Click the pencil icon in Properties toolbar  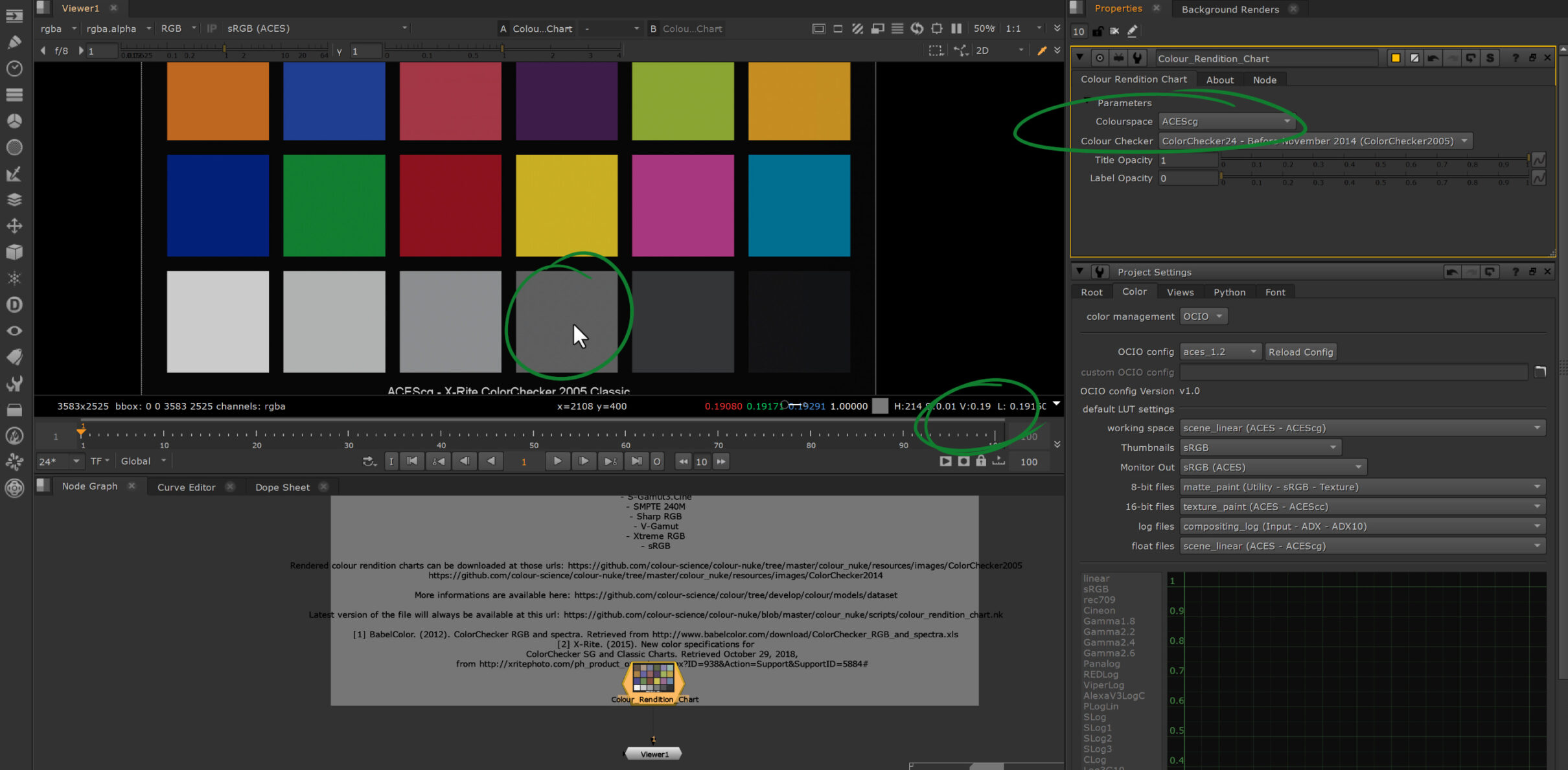[1132, 30]
